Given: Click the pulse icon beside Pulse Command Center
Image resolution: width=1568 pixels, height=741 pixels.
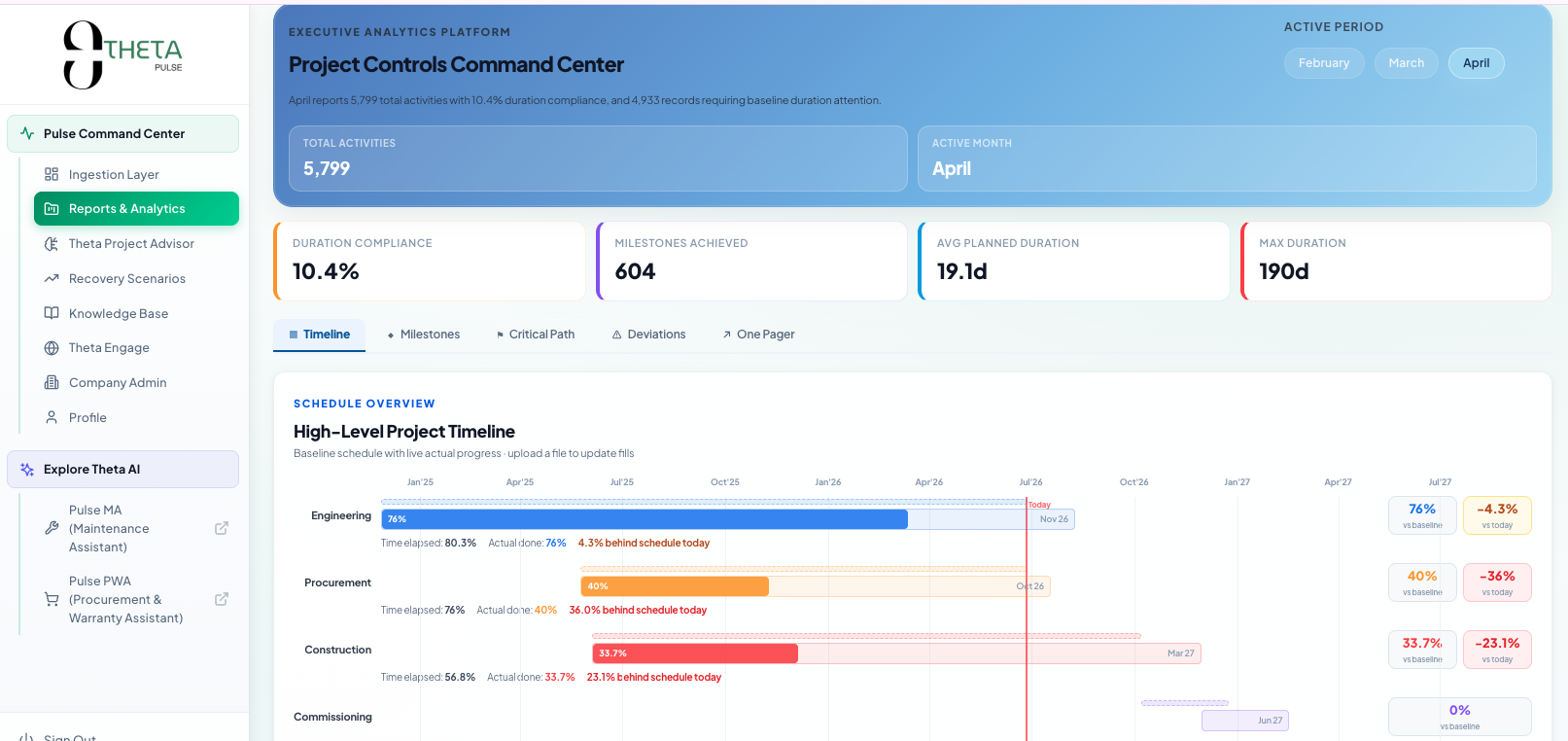Looking at the screenshot, I should pyautogui.click(x=27, y=134).
